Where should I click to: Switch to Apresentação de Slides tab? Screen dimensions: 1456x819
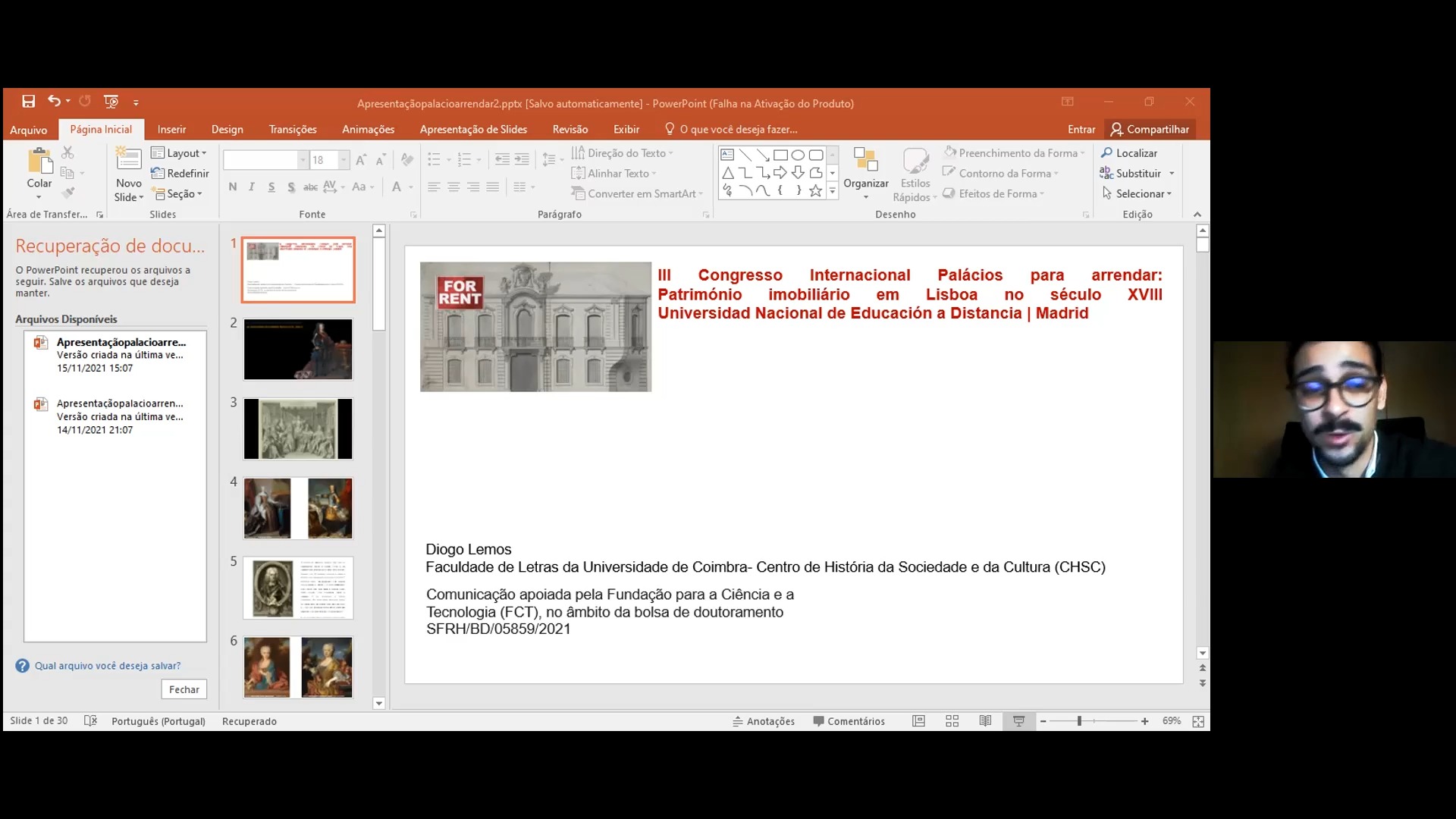473,130
